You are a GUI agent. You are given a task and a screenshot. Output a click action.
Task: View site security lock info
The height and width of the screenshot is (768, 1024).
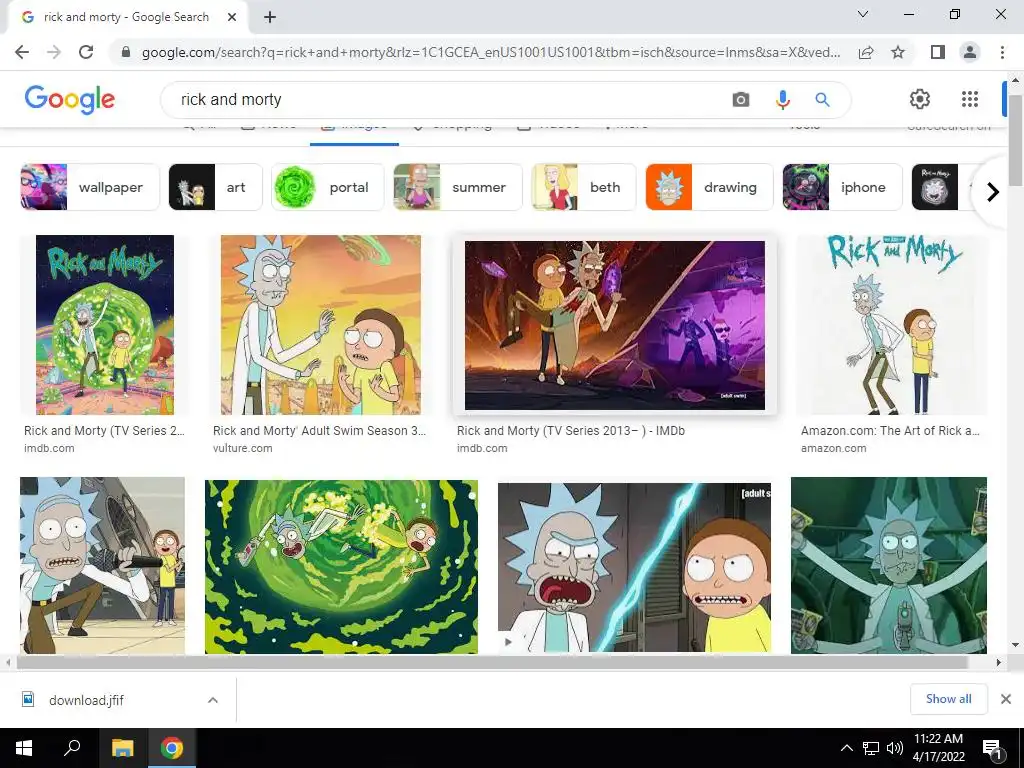tap(126, 52)
